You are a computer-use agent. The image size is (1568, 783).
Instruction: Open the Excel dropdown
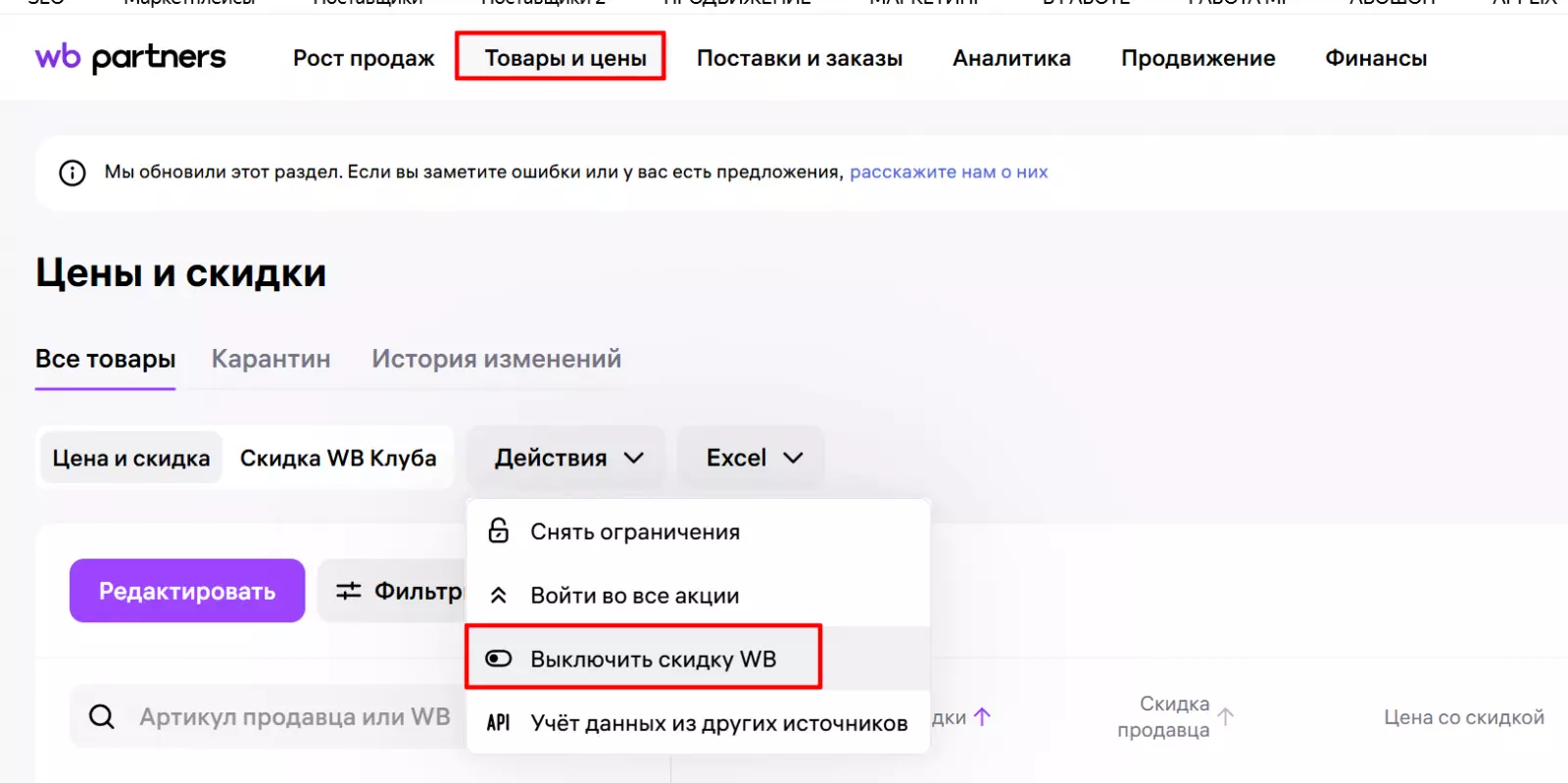(752, 458)
